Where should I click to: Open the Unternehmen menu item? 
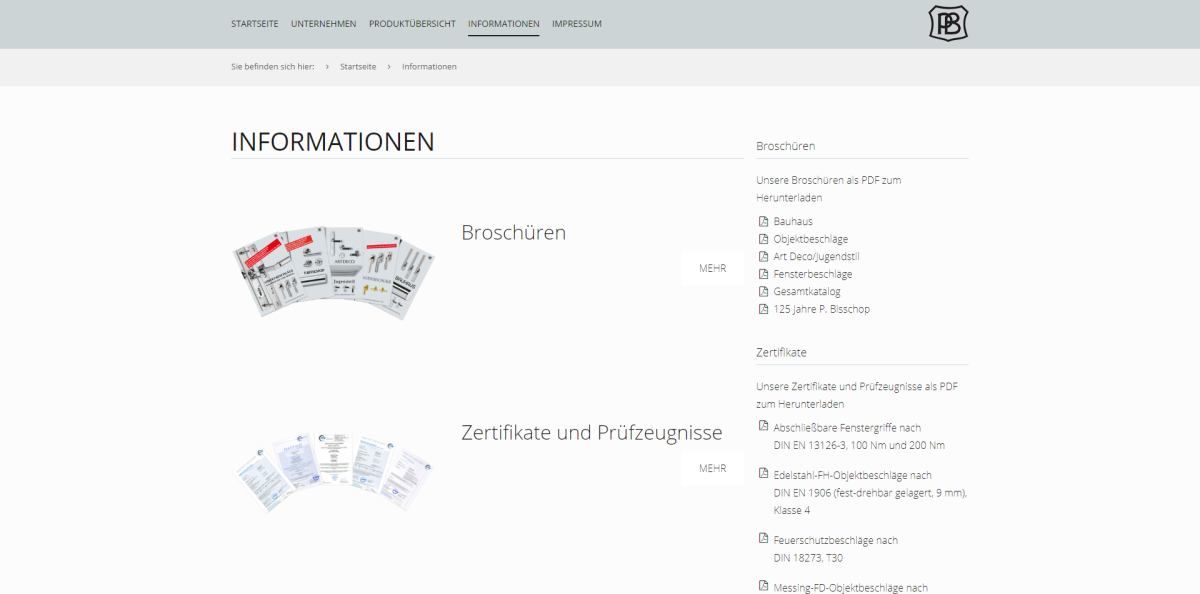[x=324, y=24]
